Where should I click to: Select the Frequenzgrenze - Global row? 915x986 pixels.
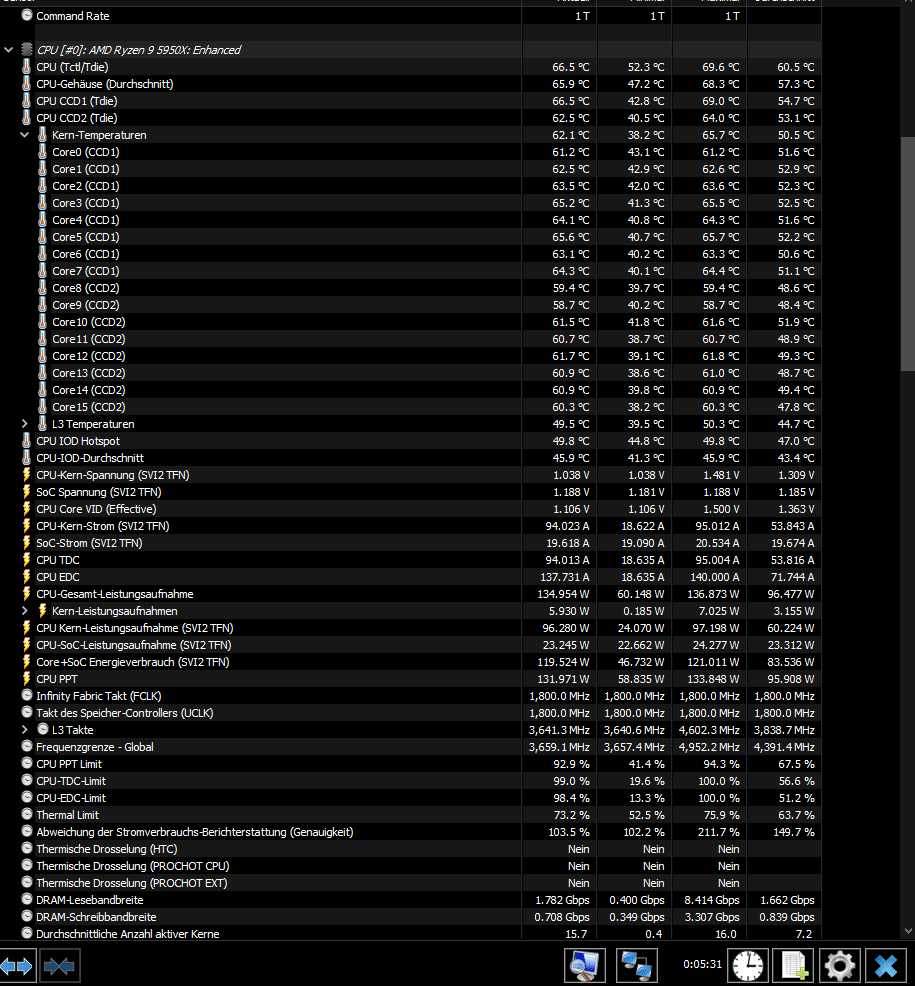pyautogui.click(x=411, y=746)
